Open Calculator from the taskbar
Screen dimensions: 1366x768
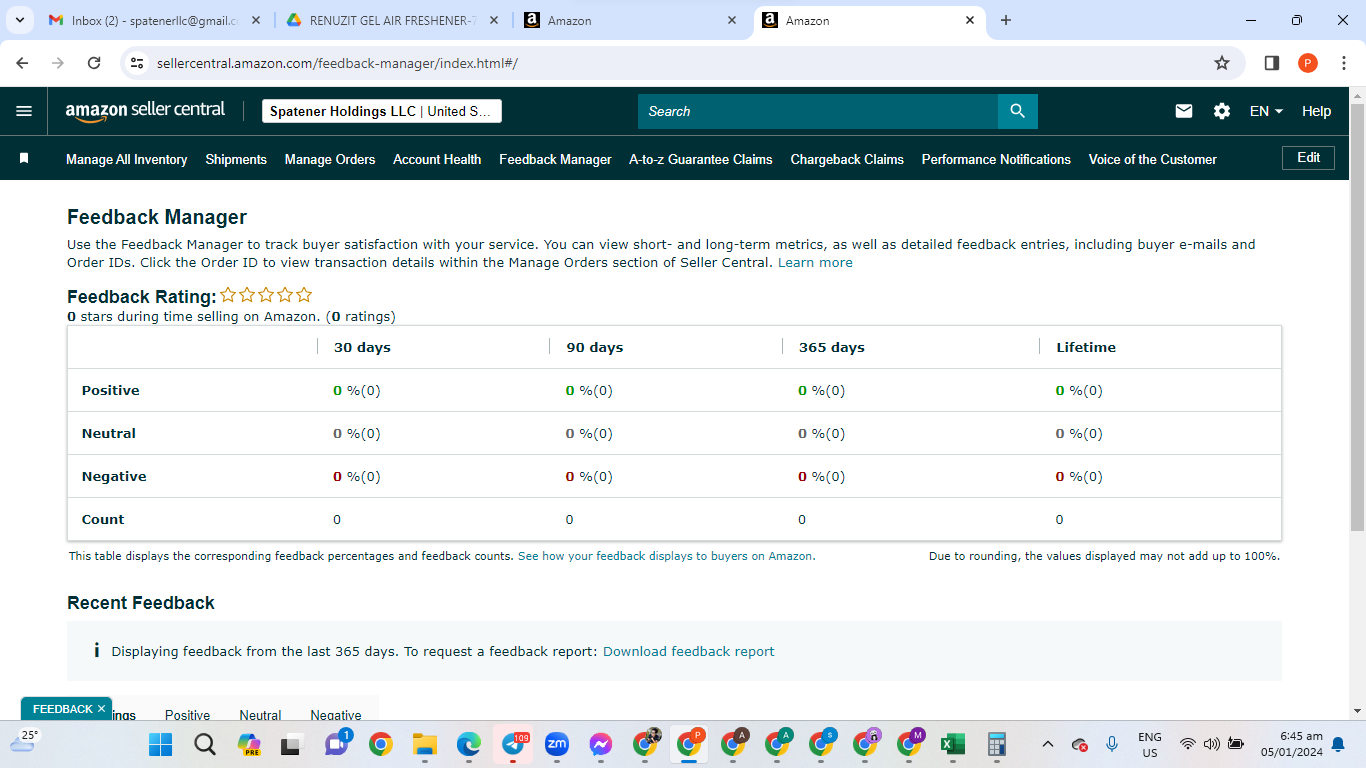tap(996, 744)
